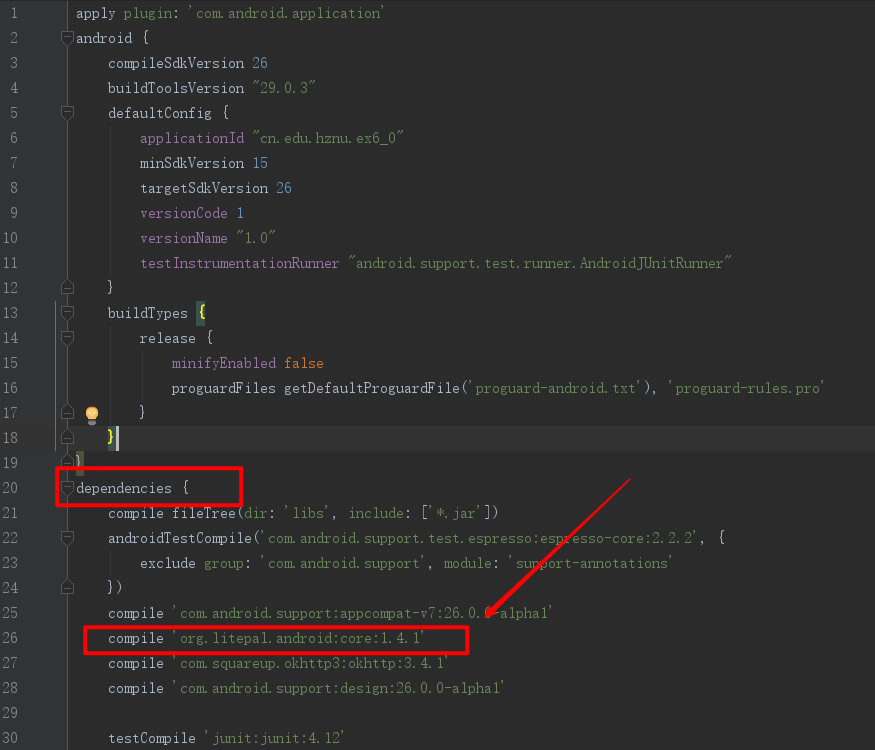Click line number 30 in gutter
Screen dimensions: 875x750
[x=10, y=738]
